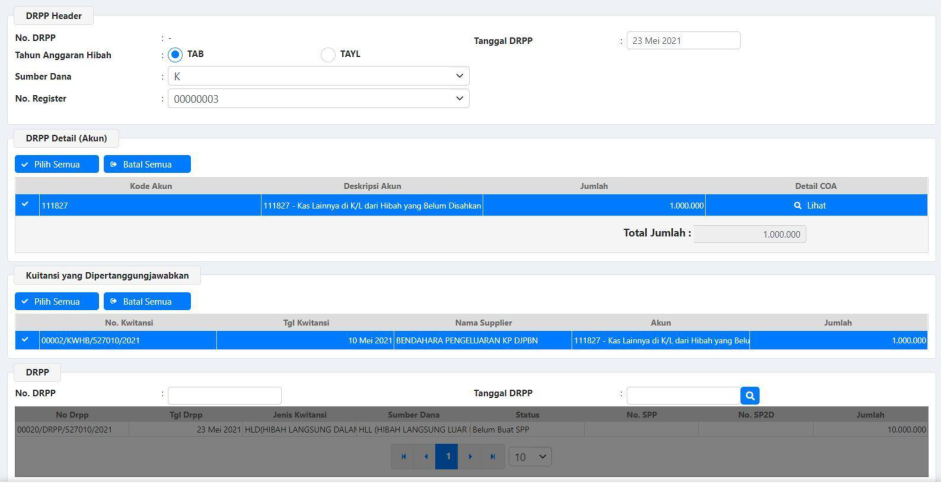The width and height of the screenshot is (941, 483).
Task: Go to previous page in DRPP pagination
Action: [426, 456]
